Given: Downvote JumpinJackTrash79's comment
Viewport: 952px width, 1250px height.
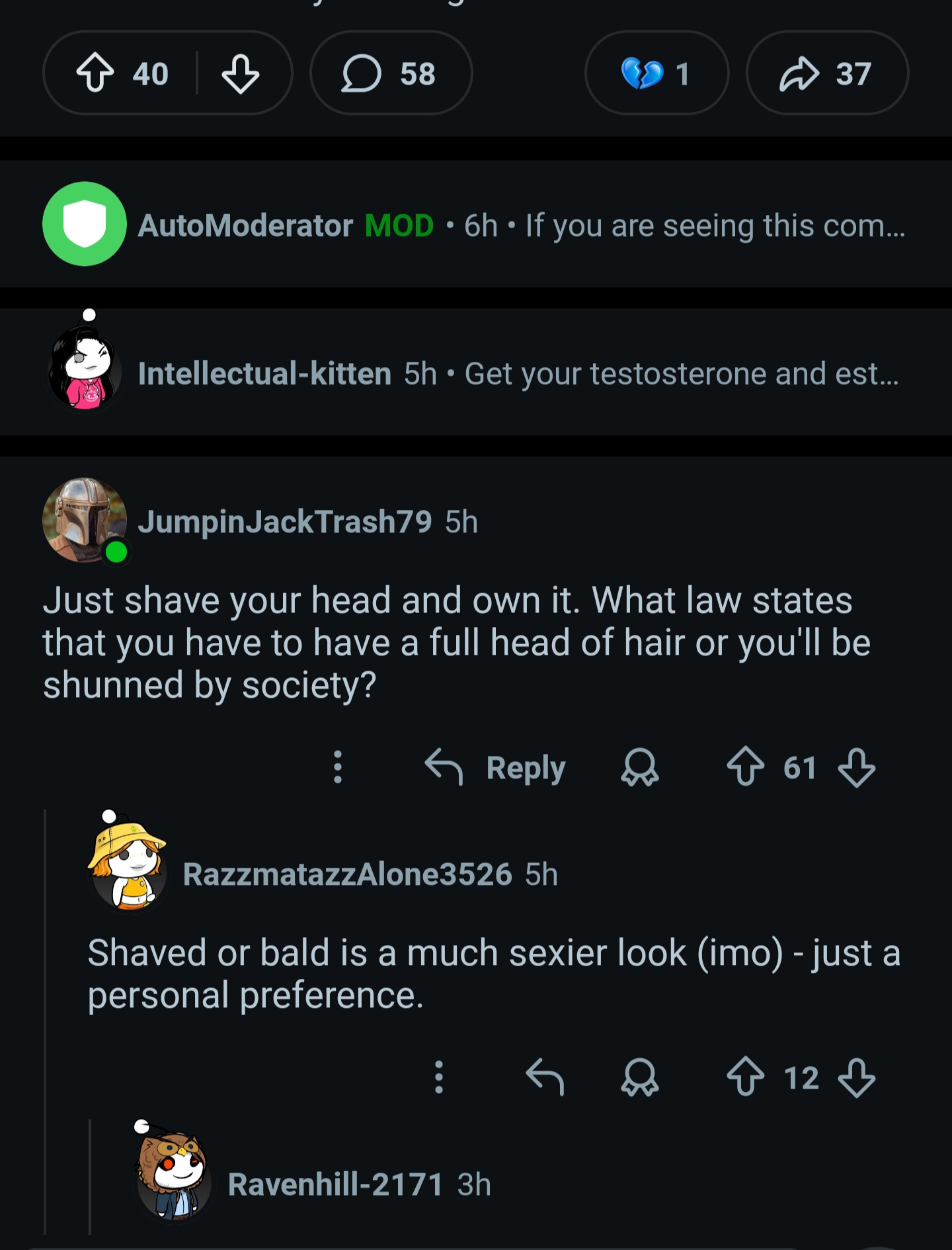Looking at the screenshot, I should (x=857, y=767).
